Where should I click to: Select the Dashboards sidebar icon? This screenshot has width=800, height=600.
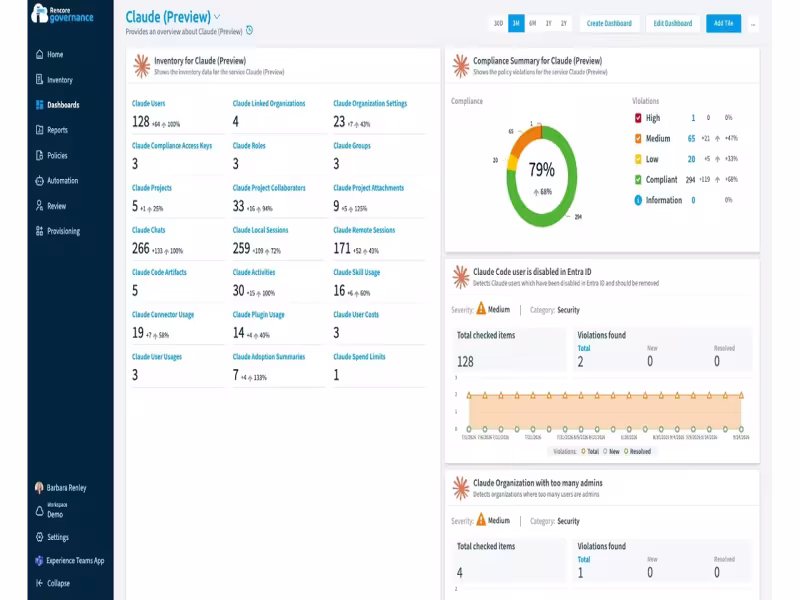pyautogui.click(x=39, y=105)
